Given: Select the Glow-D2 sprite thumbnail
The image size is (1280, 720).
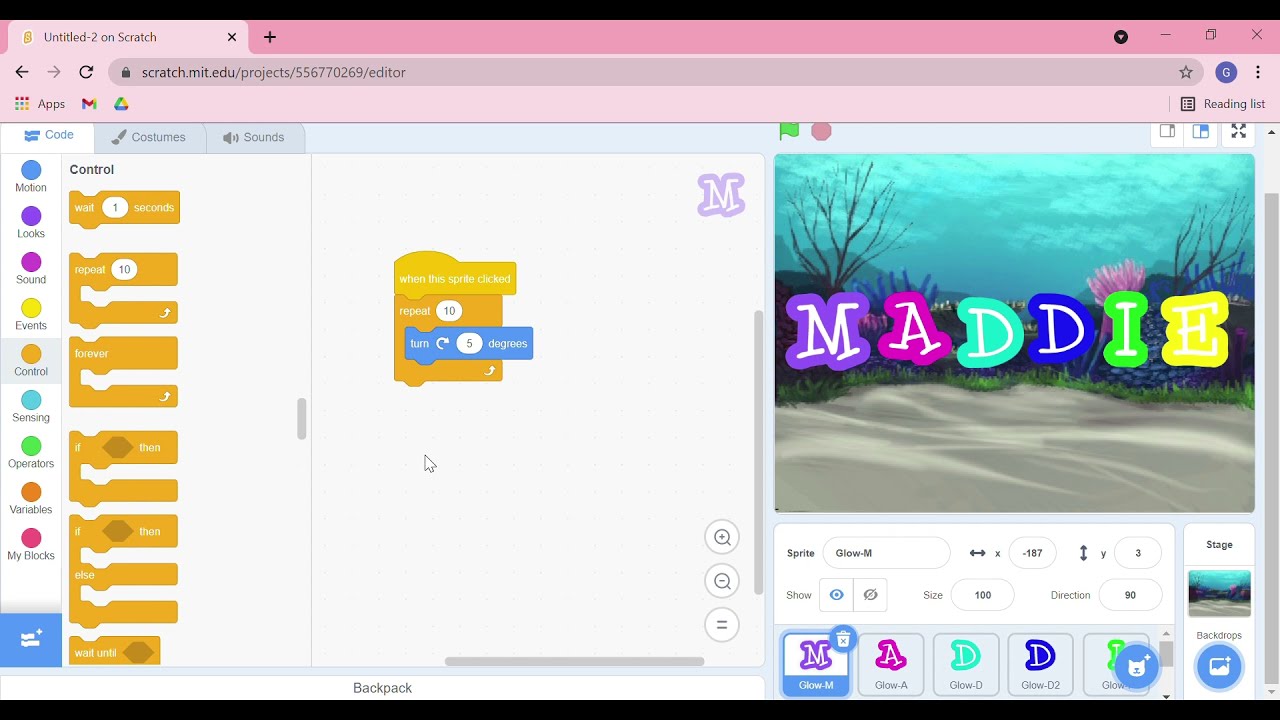Looking at the screenshot, I should click(1041, 664).
